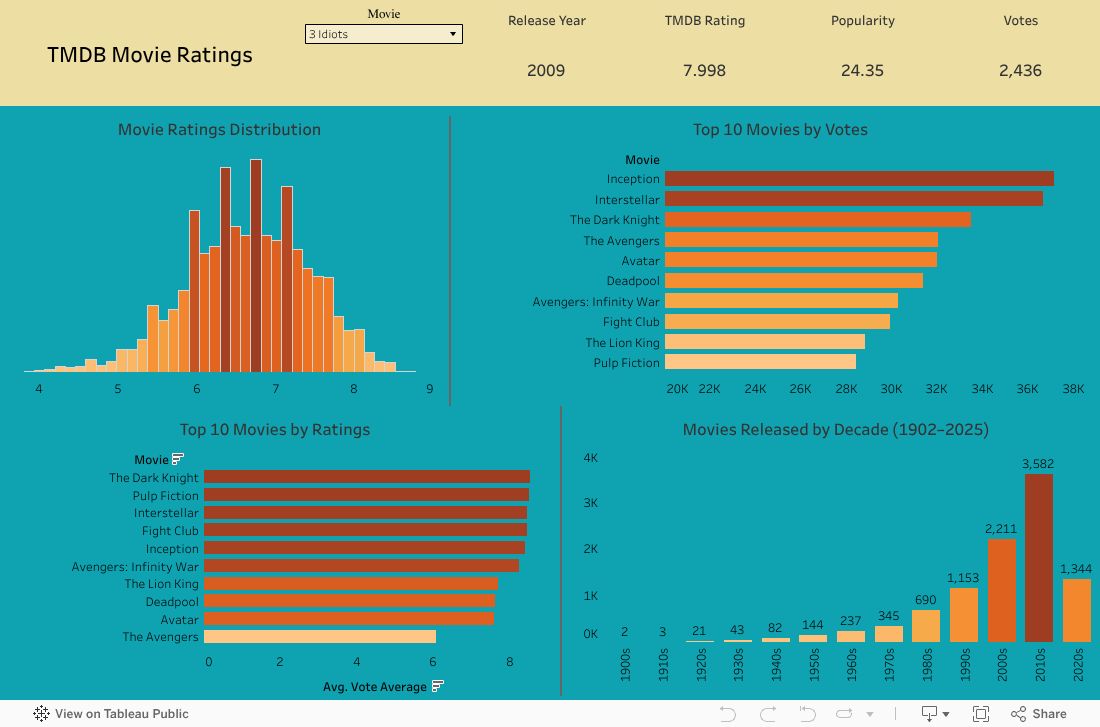This screenshot has width=1100, height=727.
Task: Click the Undo arrow icon
Action: [x=728, y=714]
